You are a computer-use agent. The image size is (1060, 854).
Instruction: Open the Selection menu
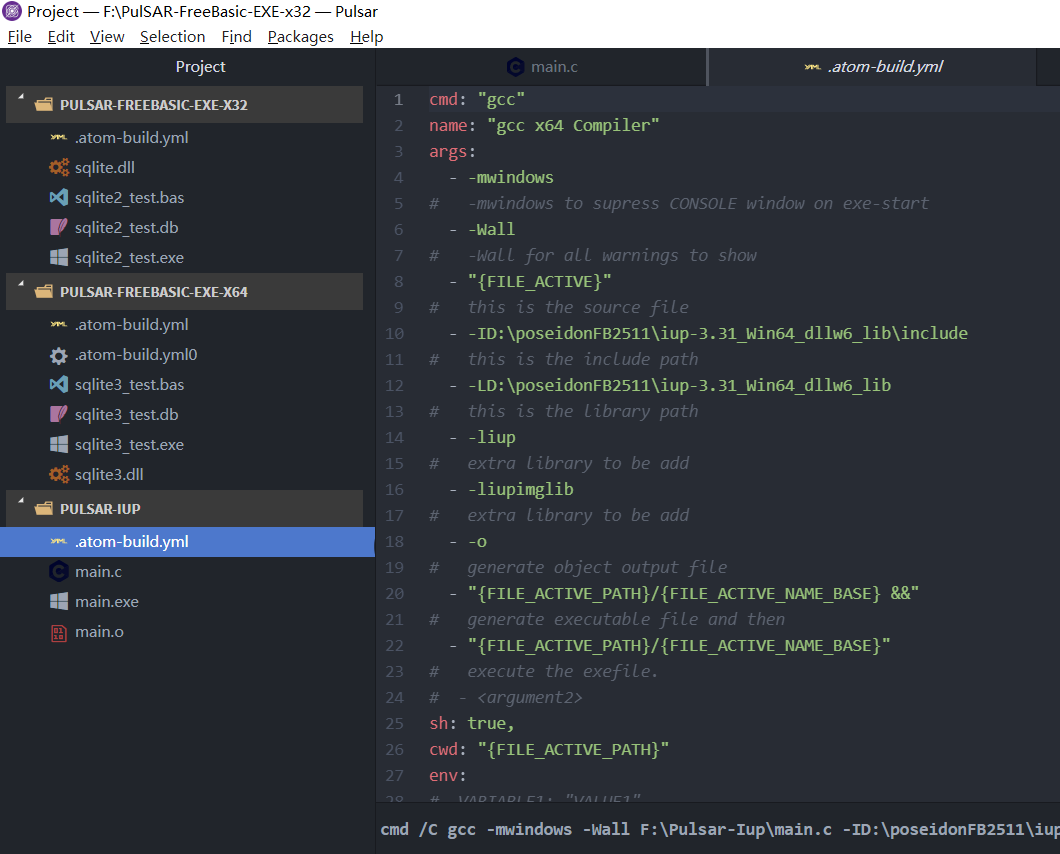point(172,37)
